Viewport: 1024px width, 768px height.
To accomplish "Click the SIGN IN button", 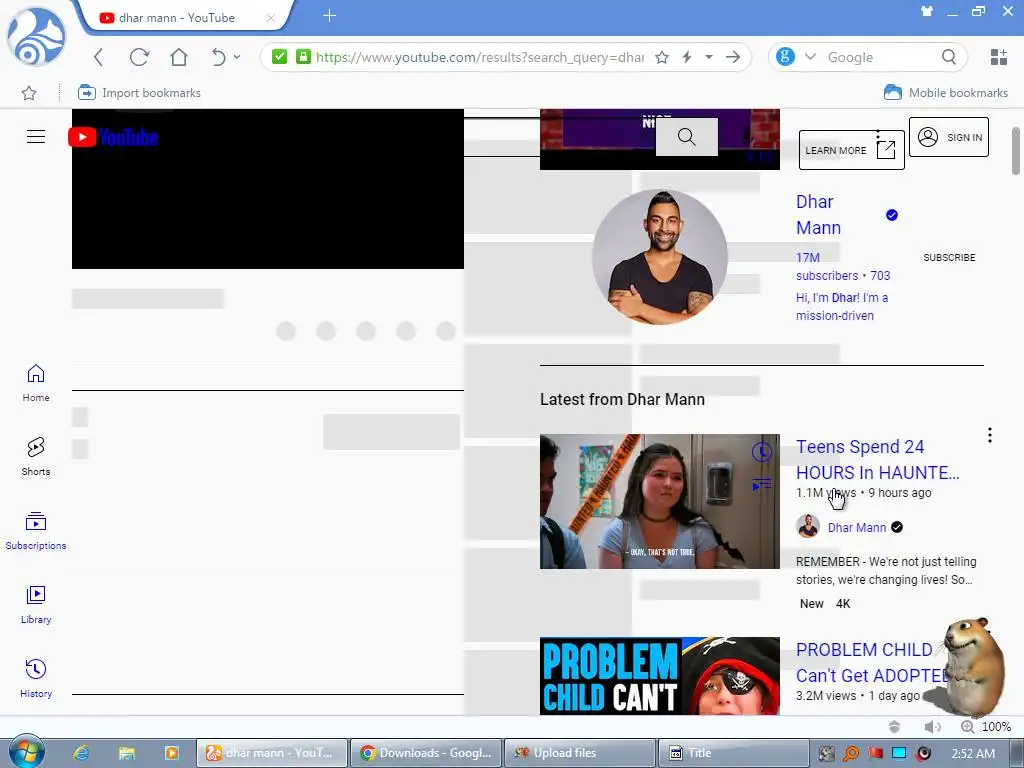I will [x=949, y=137].
